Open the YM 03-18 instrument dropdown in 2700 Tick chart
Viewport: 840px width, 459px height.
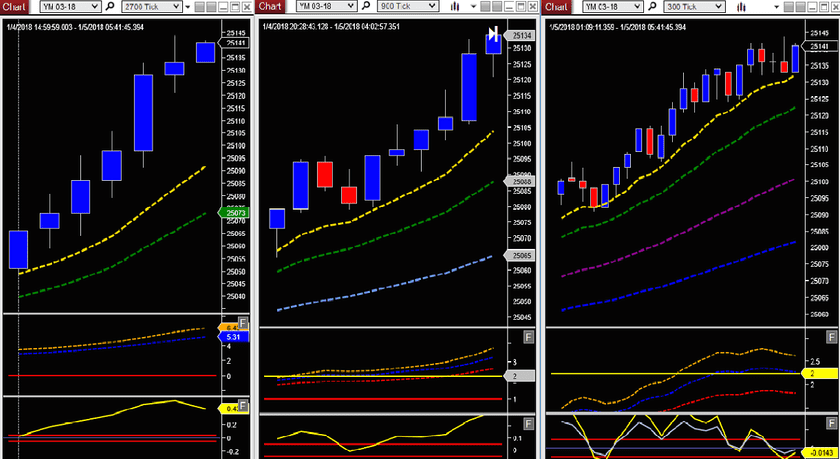tap(71, 6)
